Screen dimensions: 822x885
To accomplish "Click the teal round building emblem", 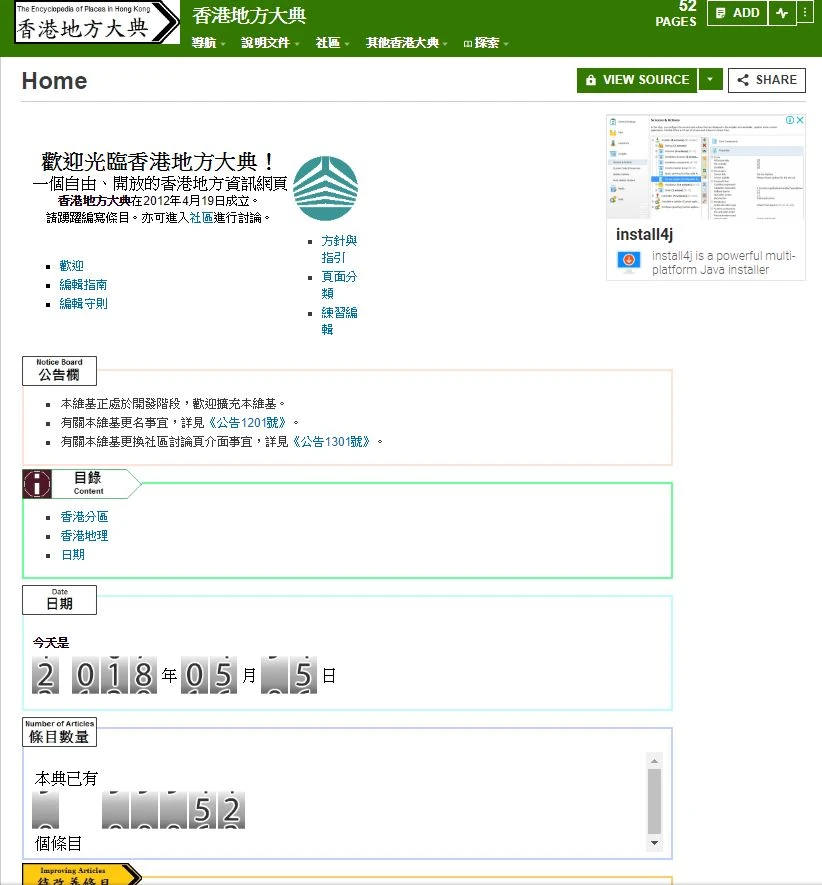I will [325, 189].
